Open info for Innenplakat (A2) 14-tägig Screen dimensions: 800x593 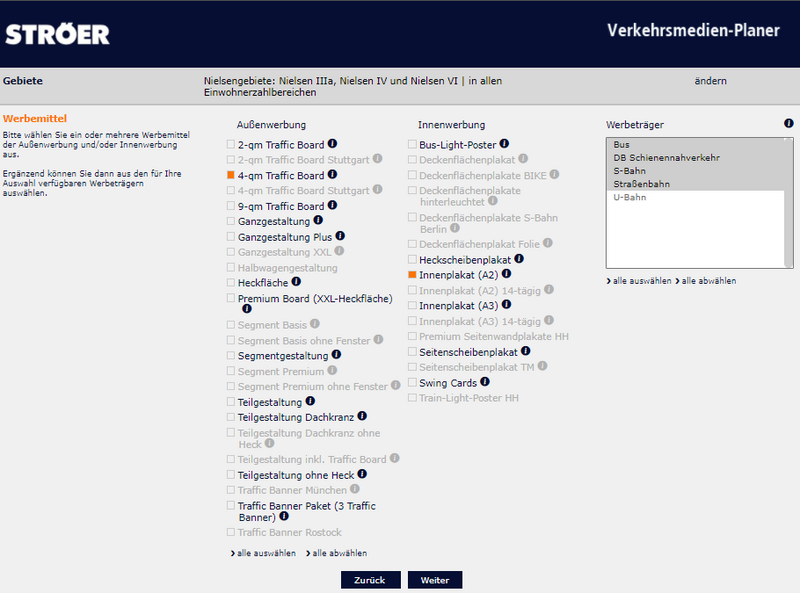[548, 289]
